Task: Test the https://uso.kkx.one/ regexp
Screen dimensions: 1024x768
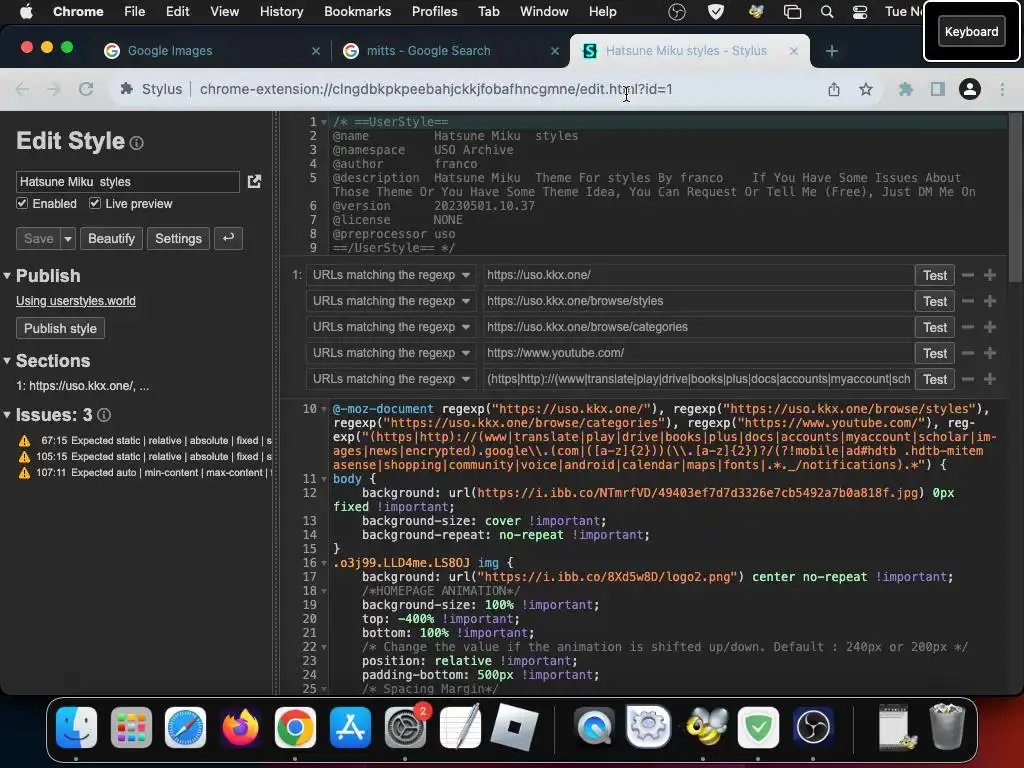Action: pyautogui.click(x=935, y=275)
